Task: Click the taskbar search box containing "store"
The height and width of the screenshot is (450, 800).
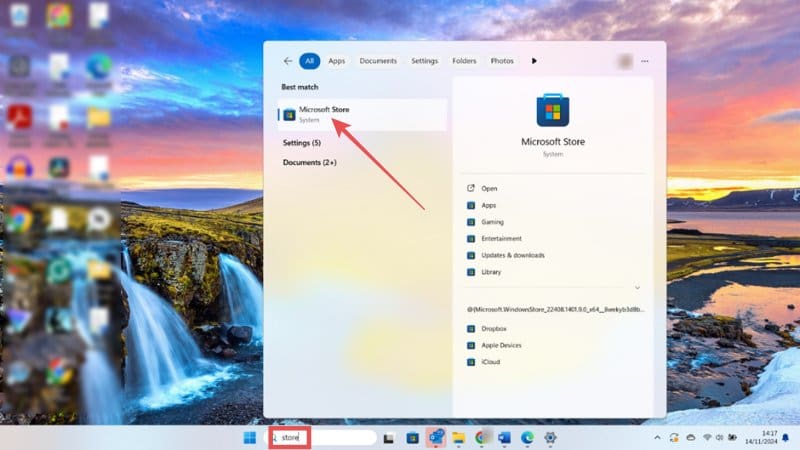Action: (x=320, y=438)
